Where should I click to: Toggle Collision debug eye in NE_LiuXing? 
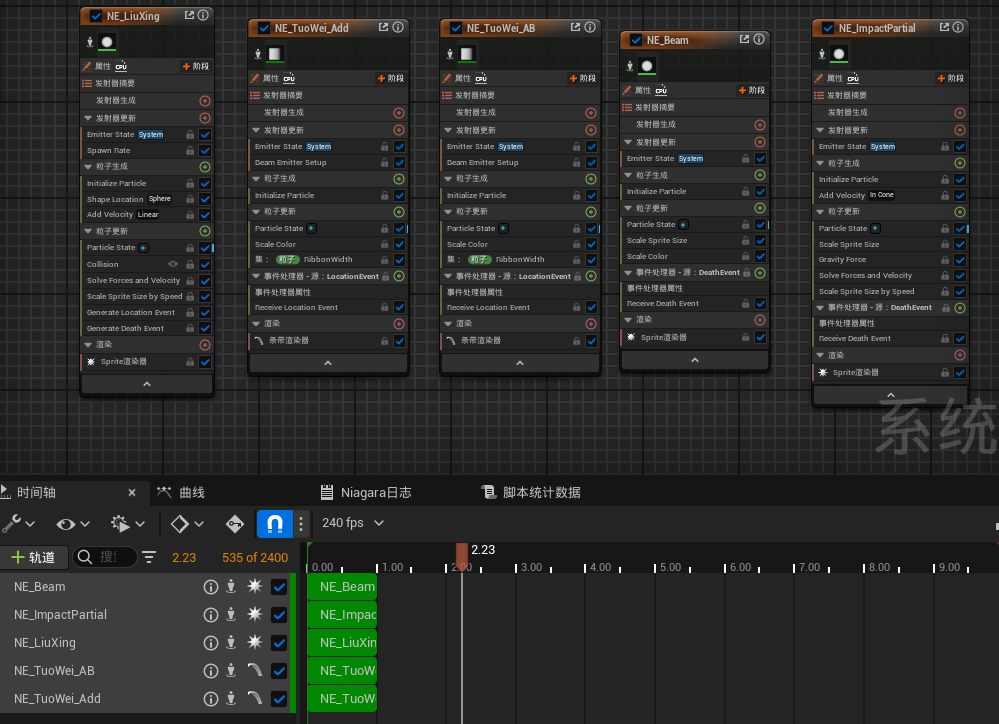point(173,264)
